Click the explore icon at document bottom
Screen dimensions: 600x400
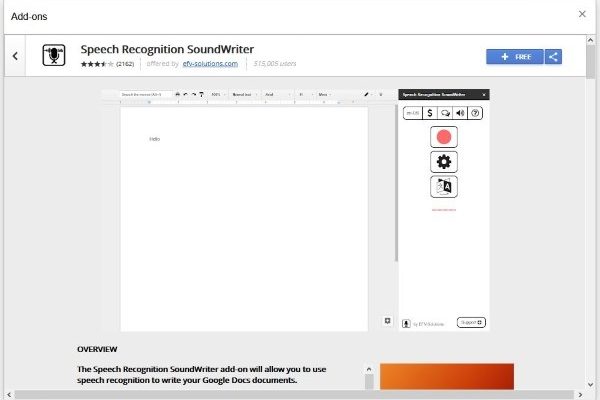[387, 321]
